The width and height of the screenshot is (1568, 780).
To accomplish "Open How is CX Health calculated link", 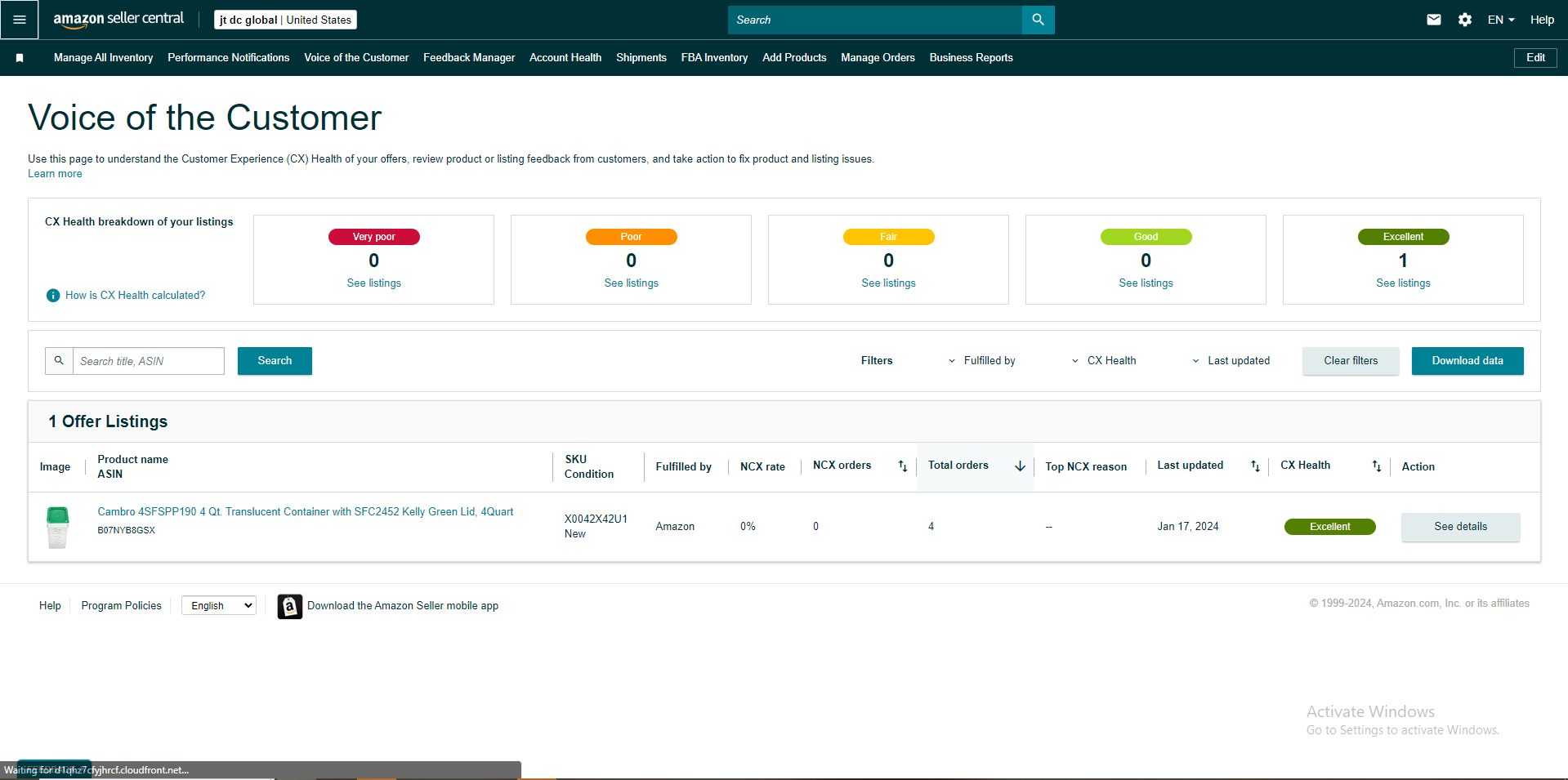I will tap(136, 296).
